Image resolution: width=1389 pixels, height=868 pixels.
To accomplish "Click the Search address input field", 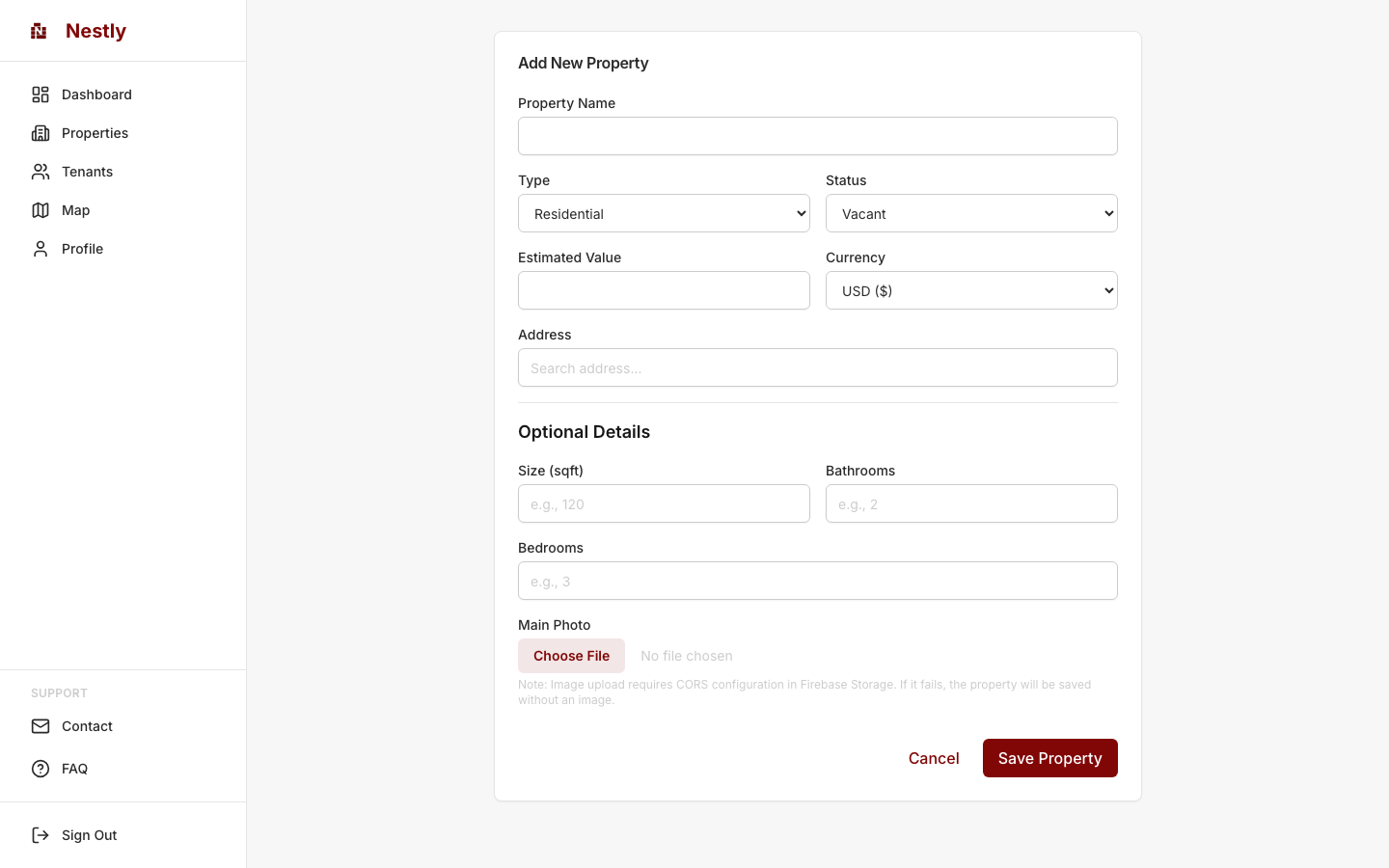I will point(818,367).
